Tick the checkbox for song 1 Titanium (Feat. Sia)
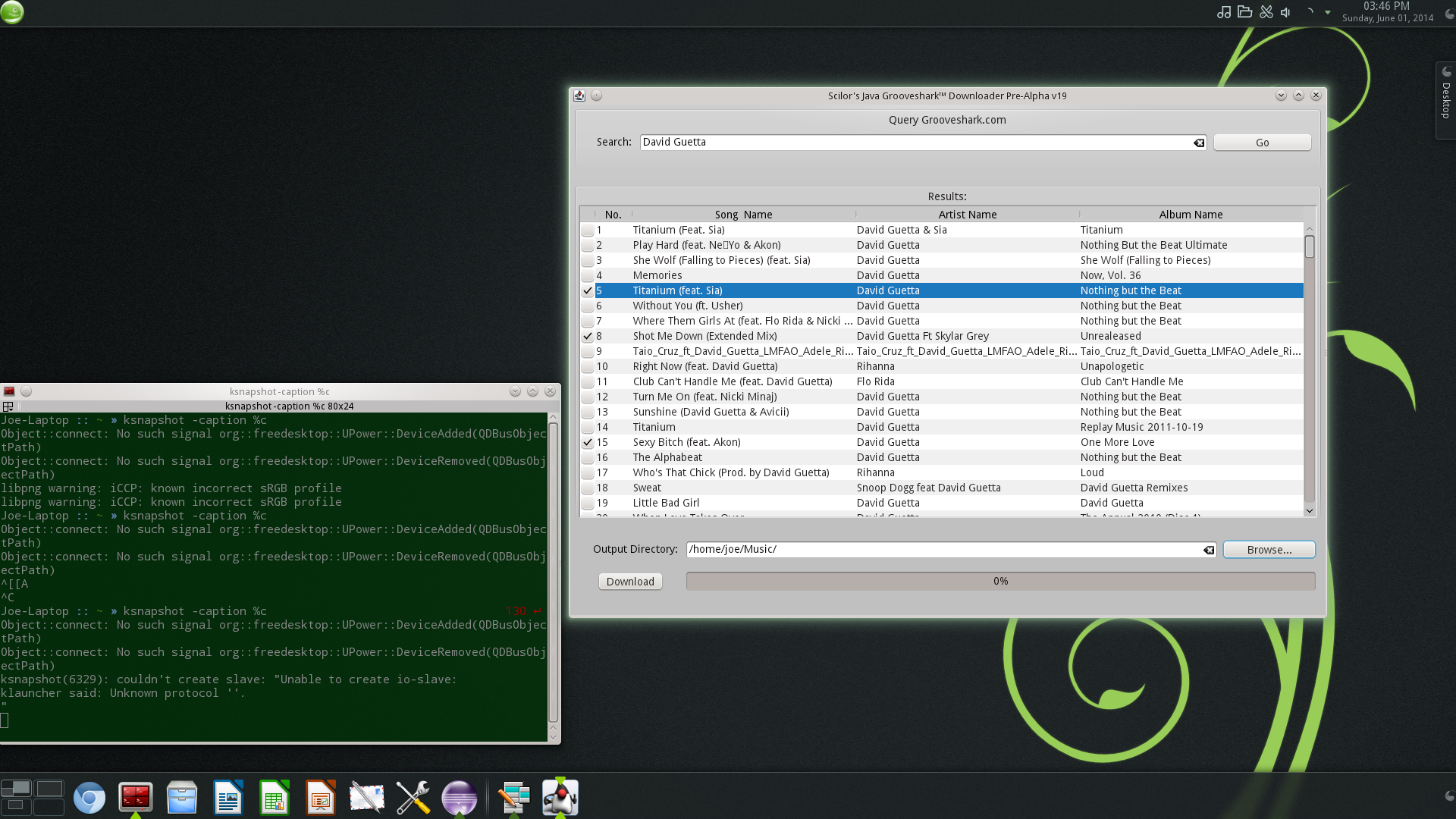1456x819 pixels. pos(588,230)
